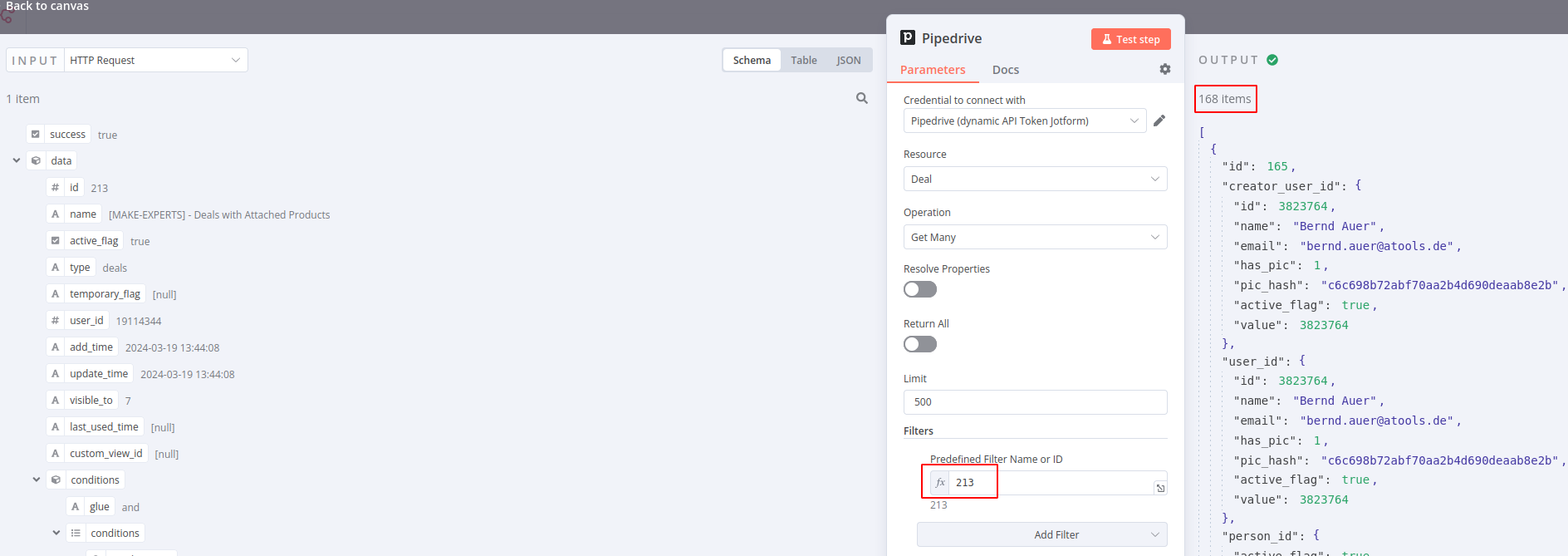Click the 'Filters' section heading
The width and height of the screenshot is (1568, 556).
[x=919, y=431]
